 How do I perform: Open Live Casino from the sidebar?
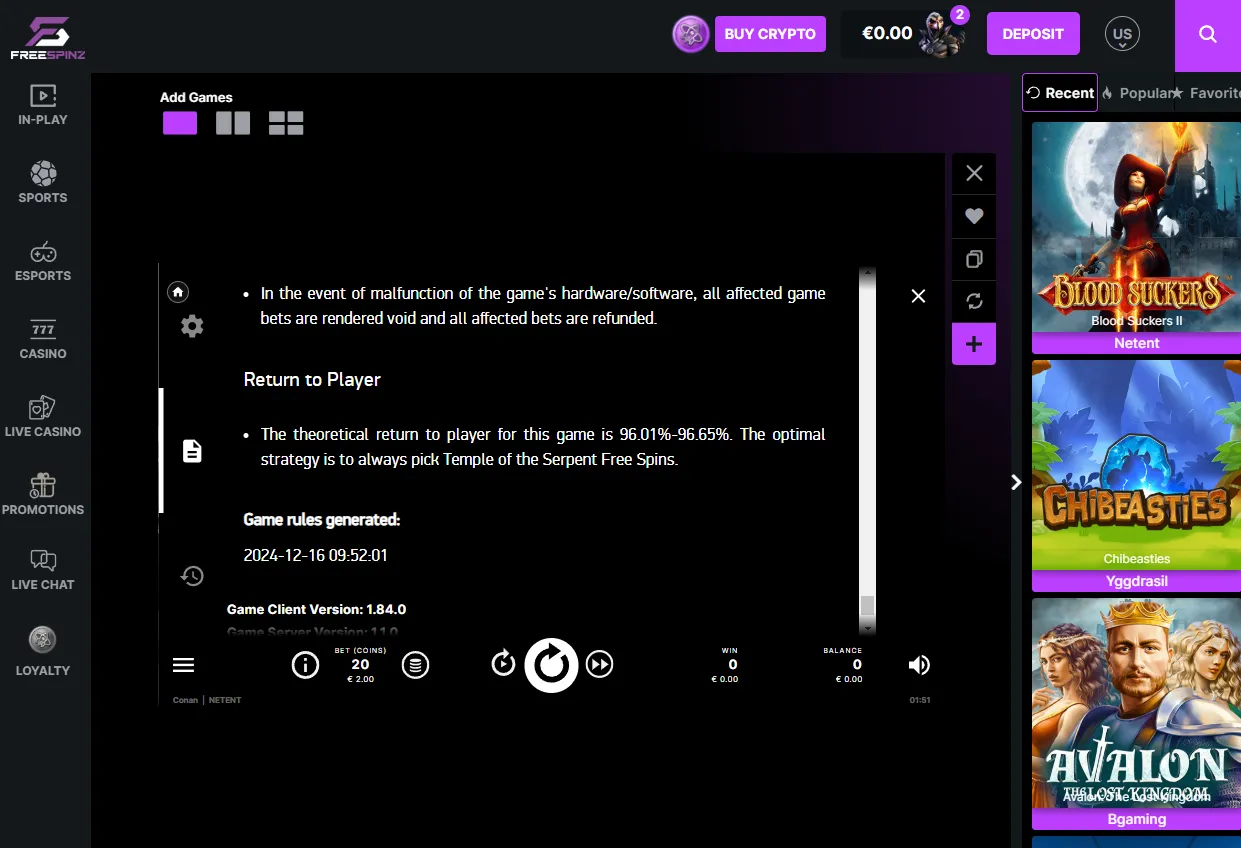[x=43, y=417]
